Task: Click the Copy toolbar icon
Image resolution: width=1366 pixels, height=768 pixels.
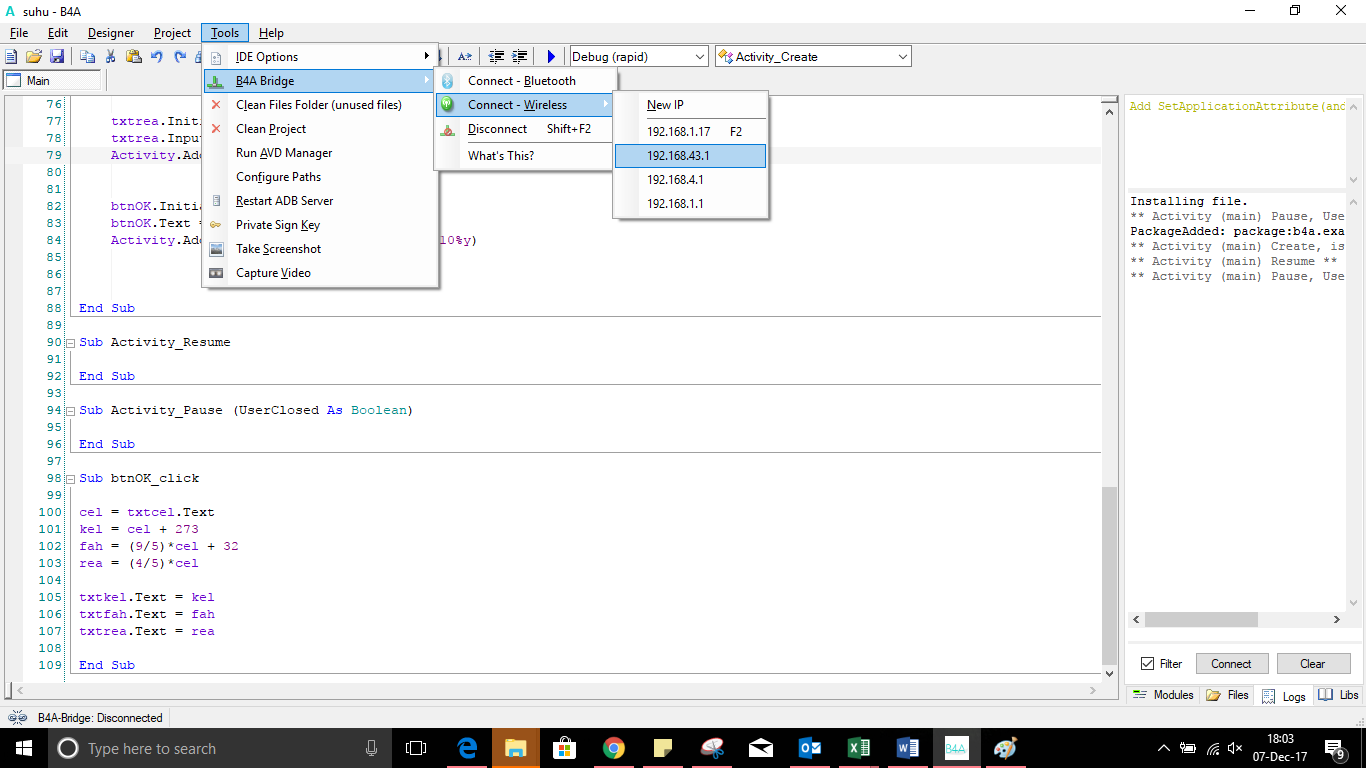Action: pyautogui.click(x=87, y=57)
